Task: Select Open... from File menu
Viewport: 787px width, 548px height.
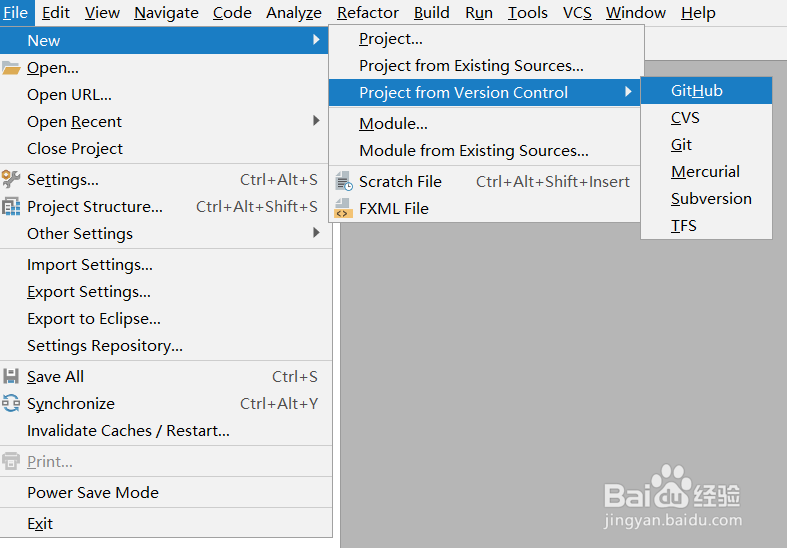Action: pos(165,68)
